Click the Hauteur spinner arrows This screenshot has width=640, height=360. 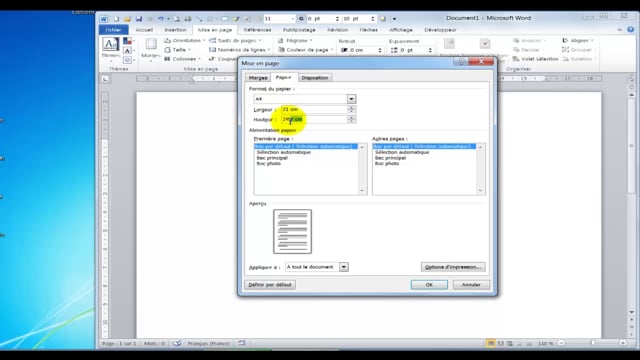point(351,119)
